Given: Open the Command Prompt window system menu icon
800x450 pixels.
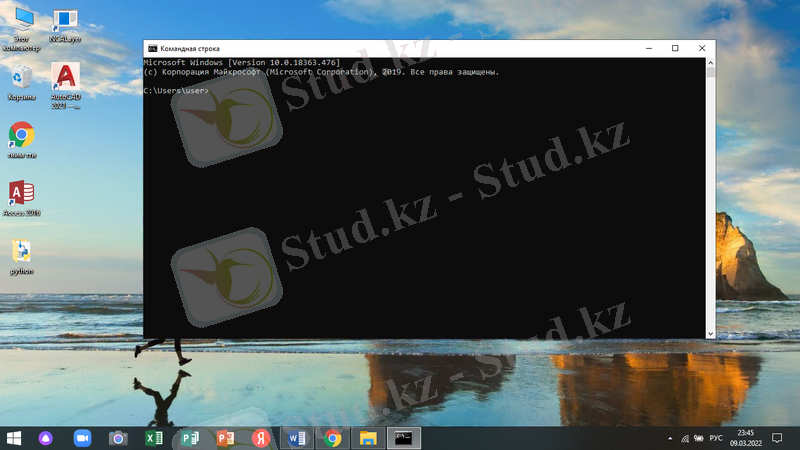Looking at the screenshot, I should pyautogui.click(x=152, y=48).
